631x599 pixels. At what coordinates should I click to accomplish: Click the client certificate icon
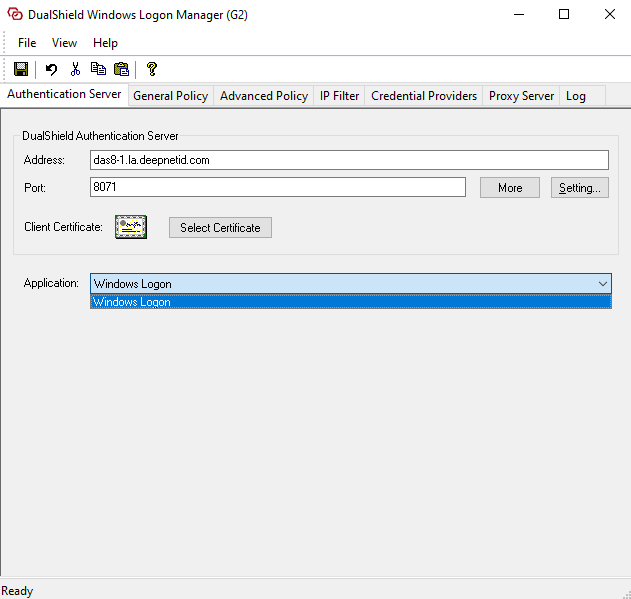(131, 227)
